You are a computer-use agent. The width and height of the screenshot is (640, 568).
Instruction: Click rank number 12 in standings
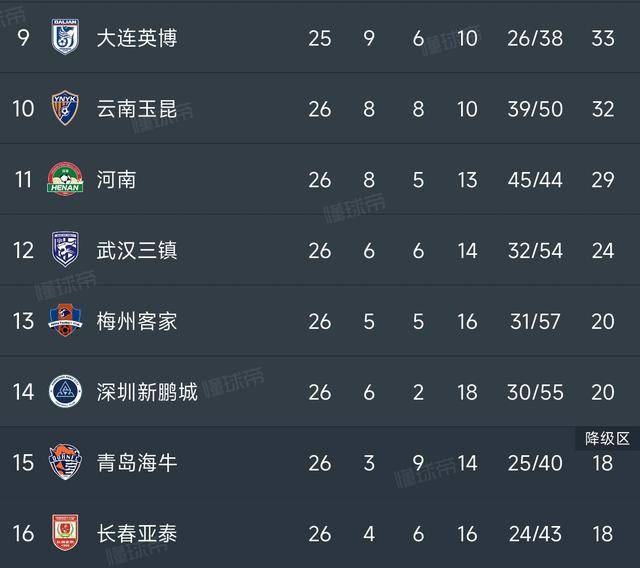(x=23, y=251)
